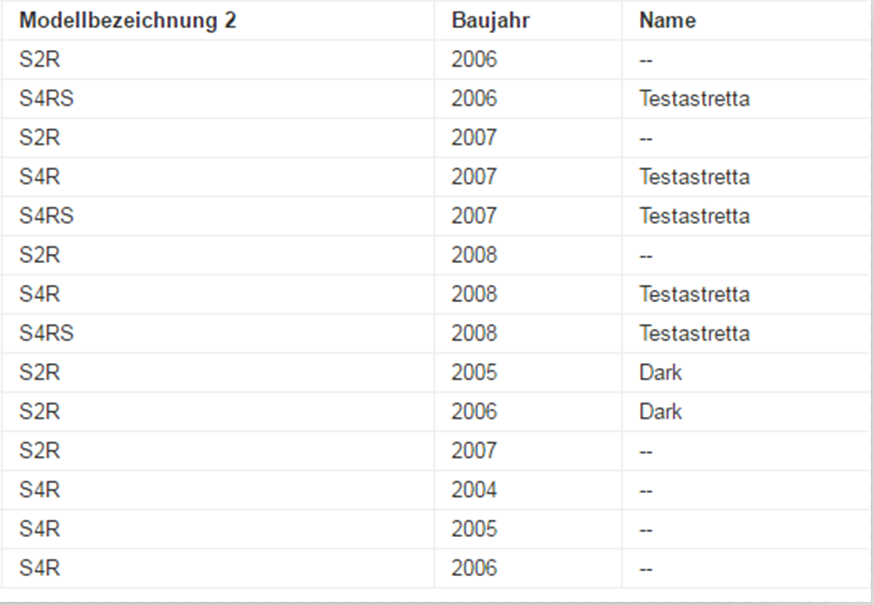
Task: Select the S4R cell in the 2004 row
Action: [40, 490]
